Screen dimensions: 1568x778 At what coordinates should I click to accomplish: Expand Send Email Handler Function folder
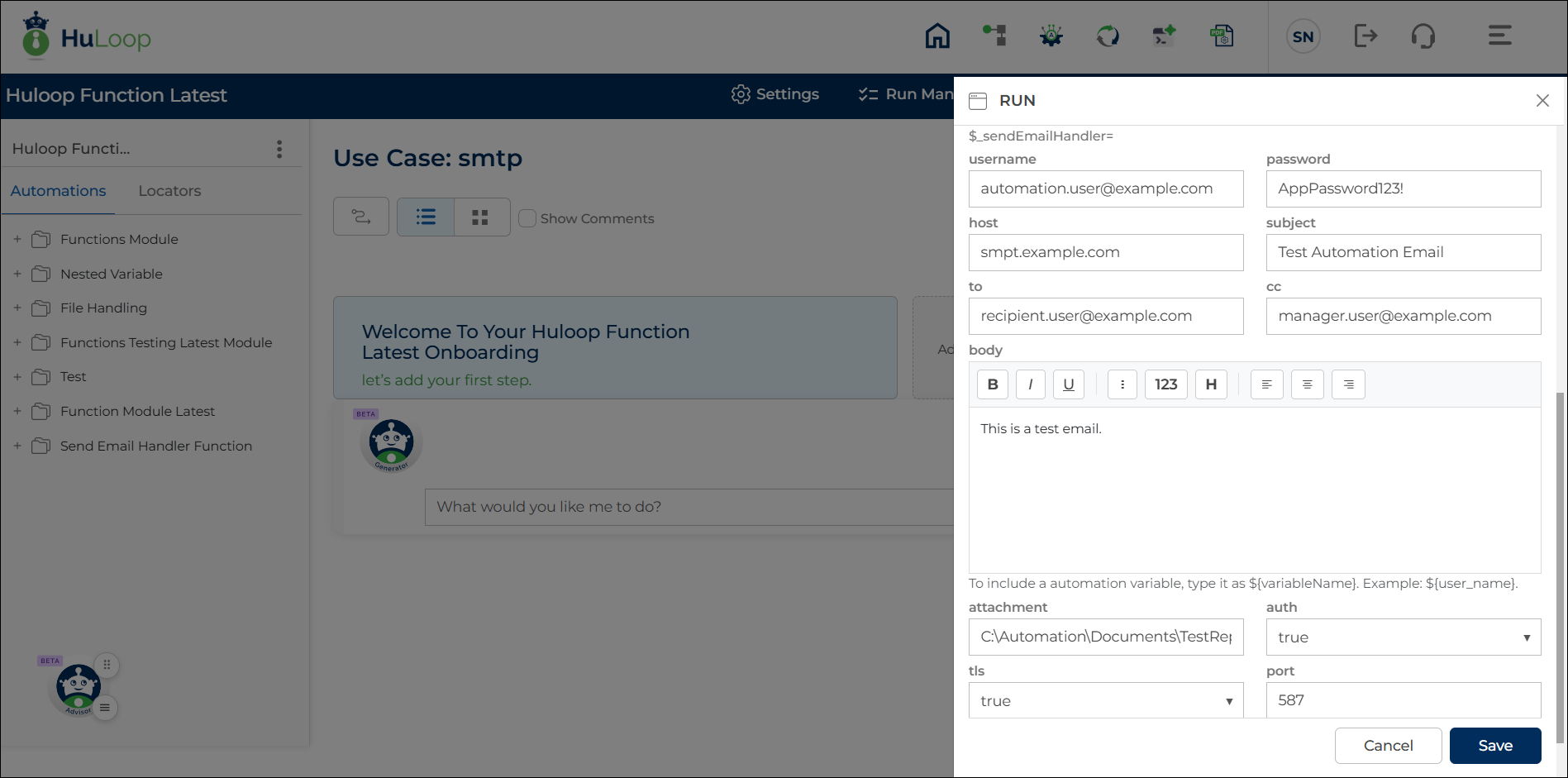point(17,446)
